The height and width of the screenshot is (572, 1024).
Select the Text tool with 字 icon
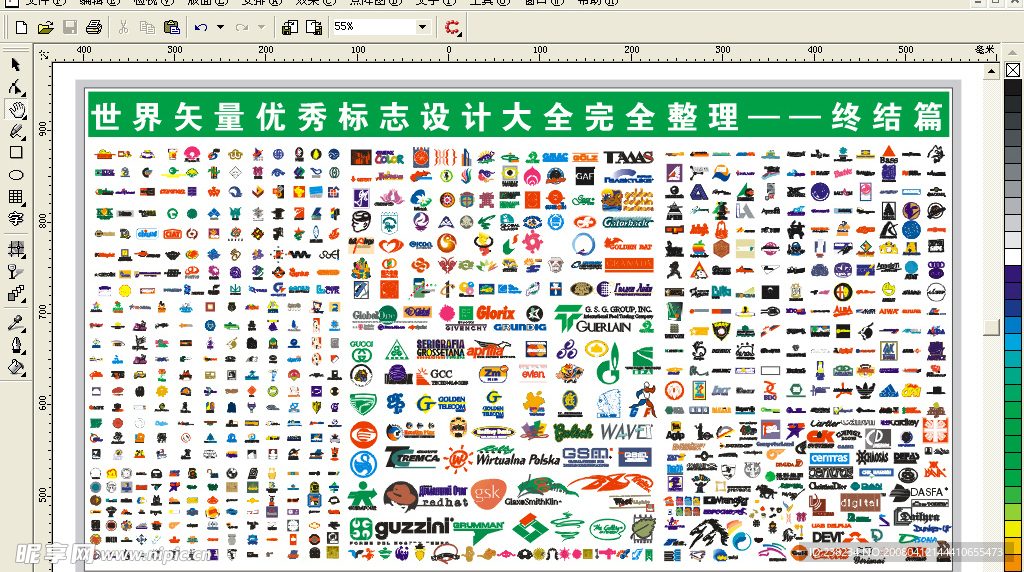[16, 219]
